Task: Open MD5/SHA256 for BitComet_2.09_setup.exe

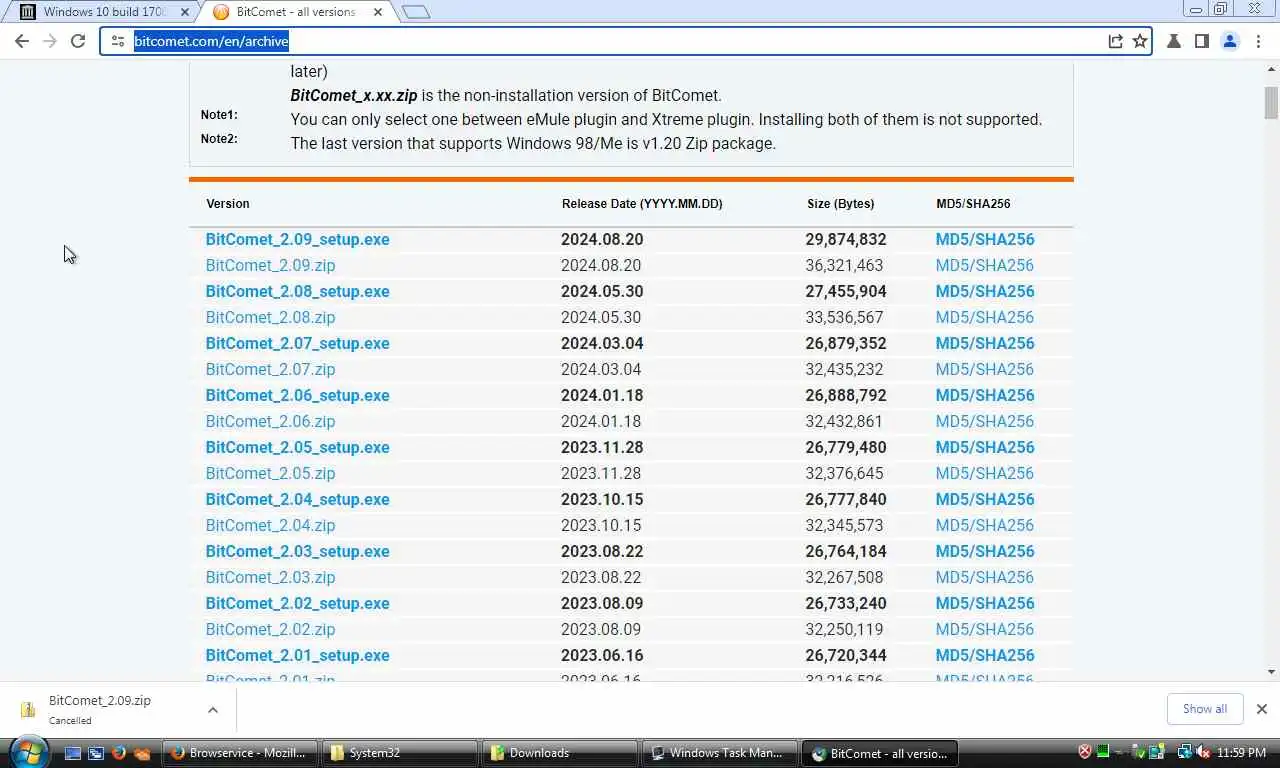Action: (985, 239)
